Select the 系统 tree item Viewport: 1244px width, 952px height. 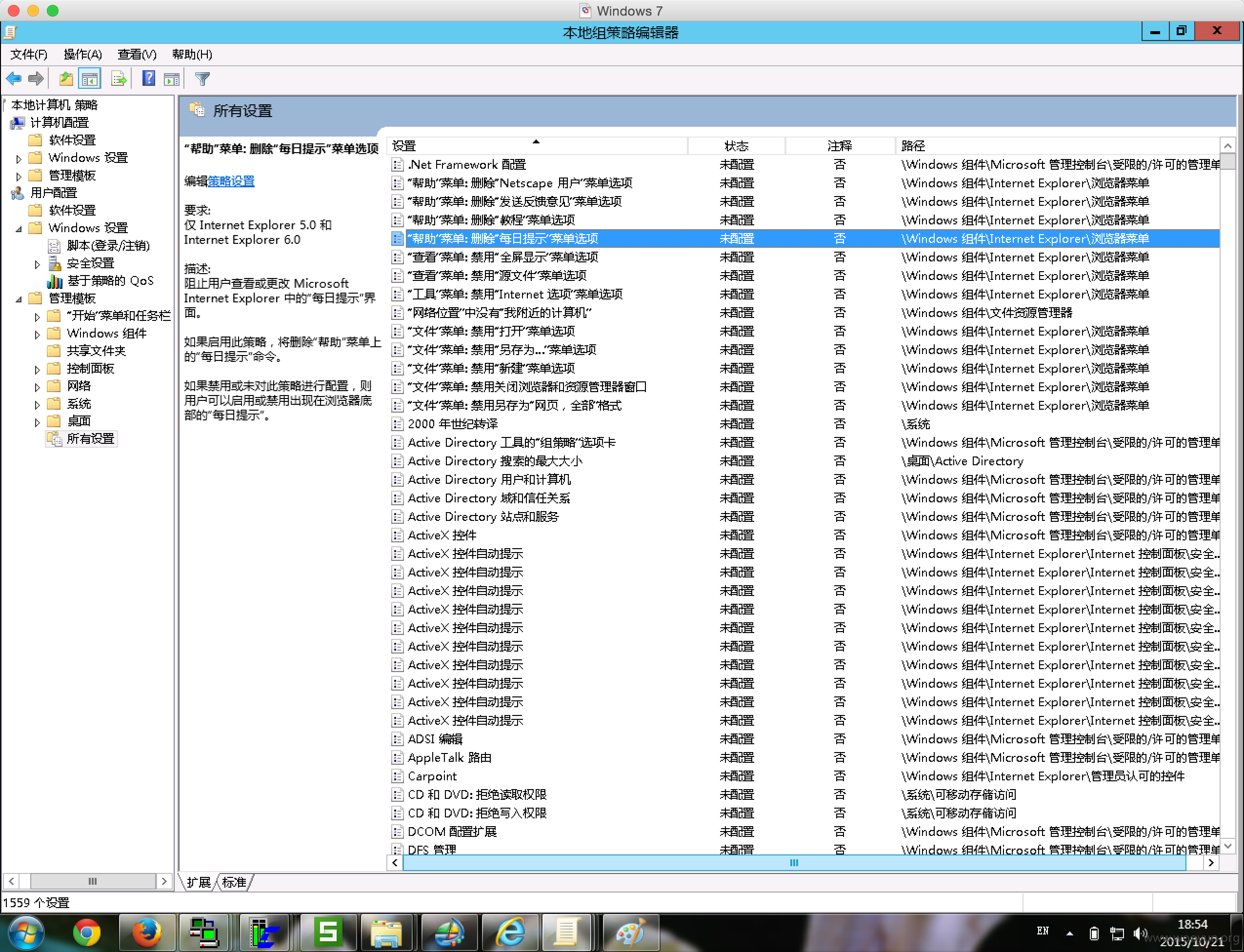click(x=79, y=403)
